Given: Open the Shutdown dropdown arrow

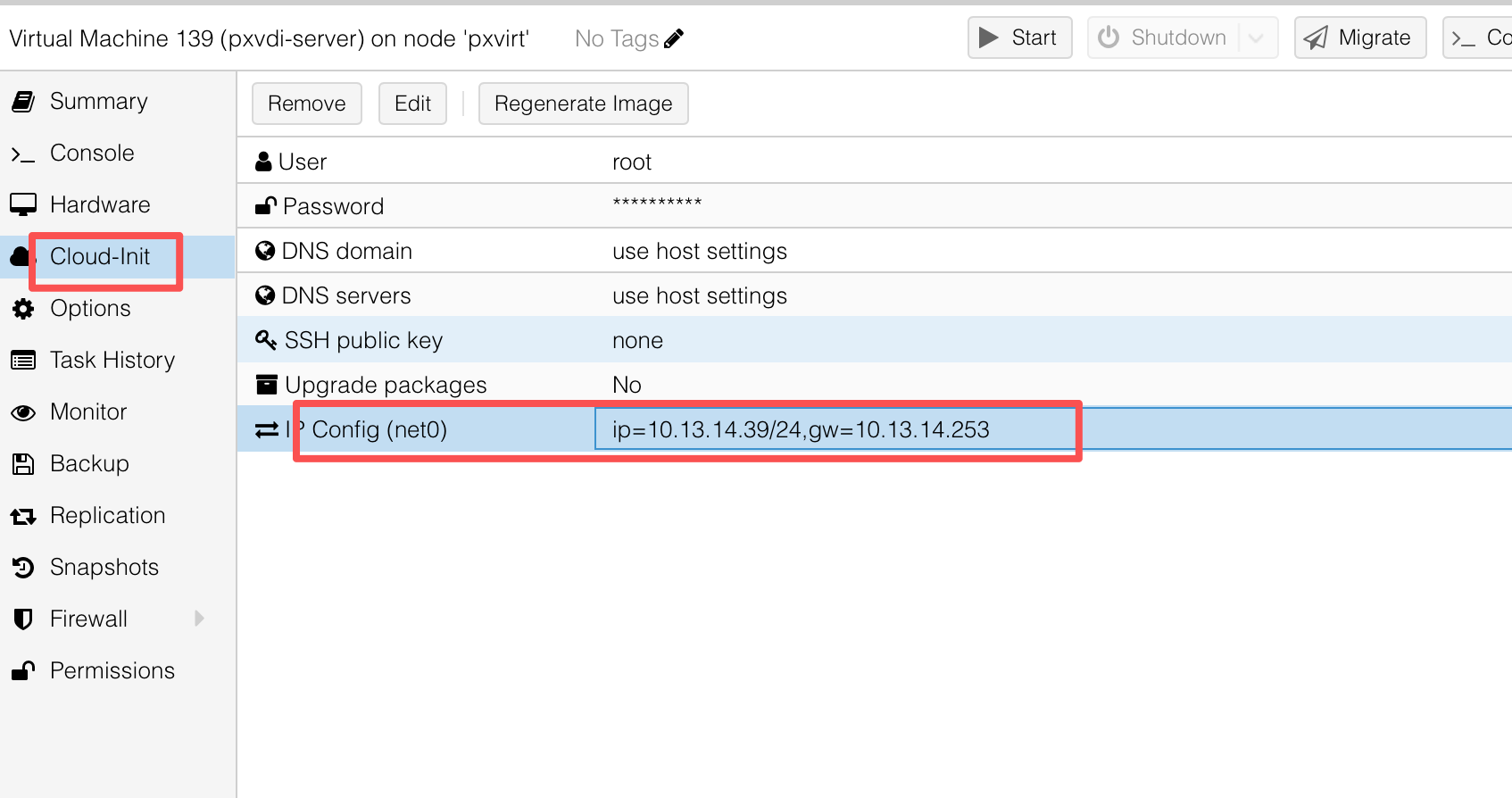Looking at the screenshot, I should 1257,37.
